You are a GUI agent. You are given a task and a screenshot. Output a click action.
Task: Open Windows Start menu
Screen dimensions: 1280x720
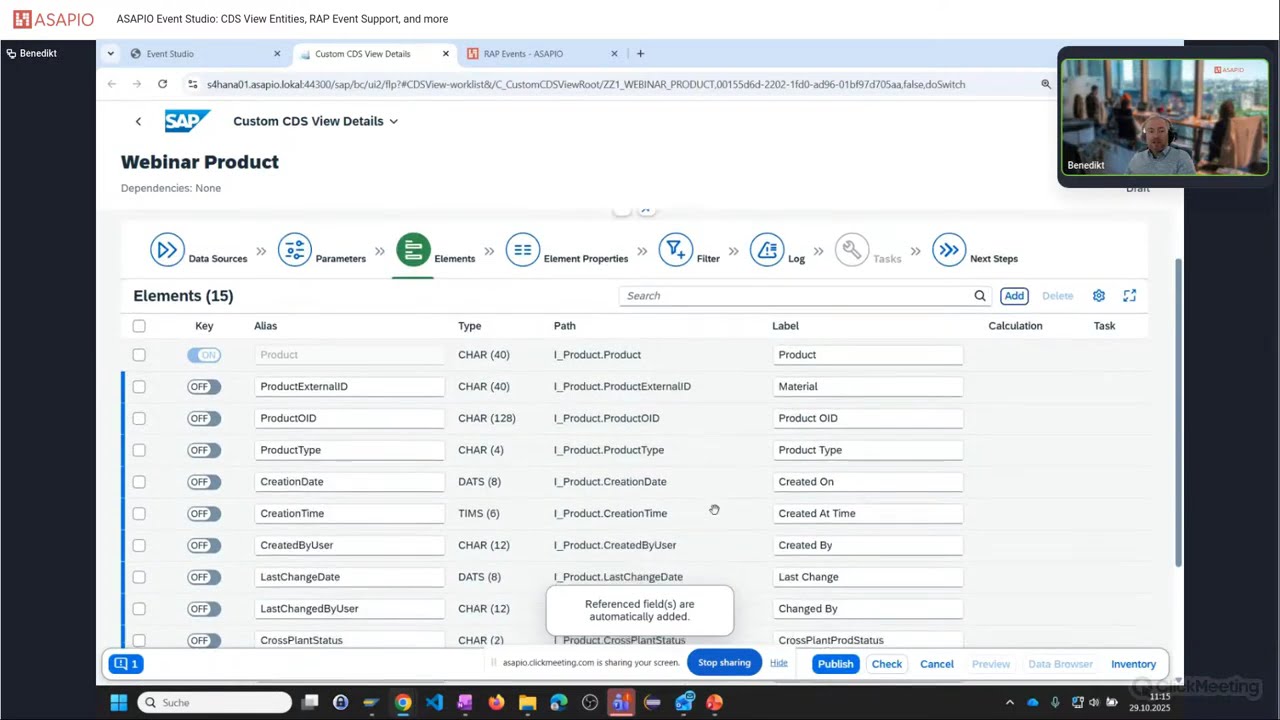[119, 702]
